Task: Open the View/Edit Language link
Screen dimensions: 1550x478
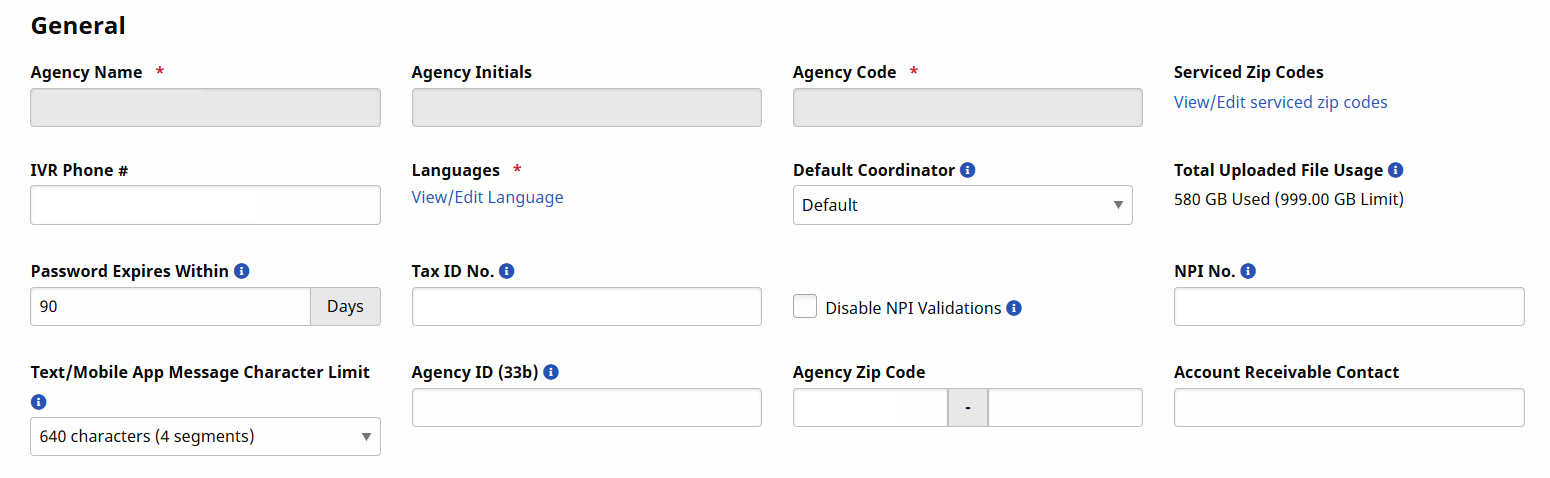Action: (487, 197)
